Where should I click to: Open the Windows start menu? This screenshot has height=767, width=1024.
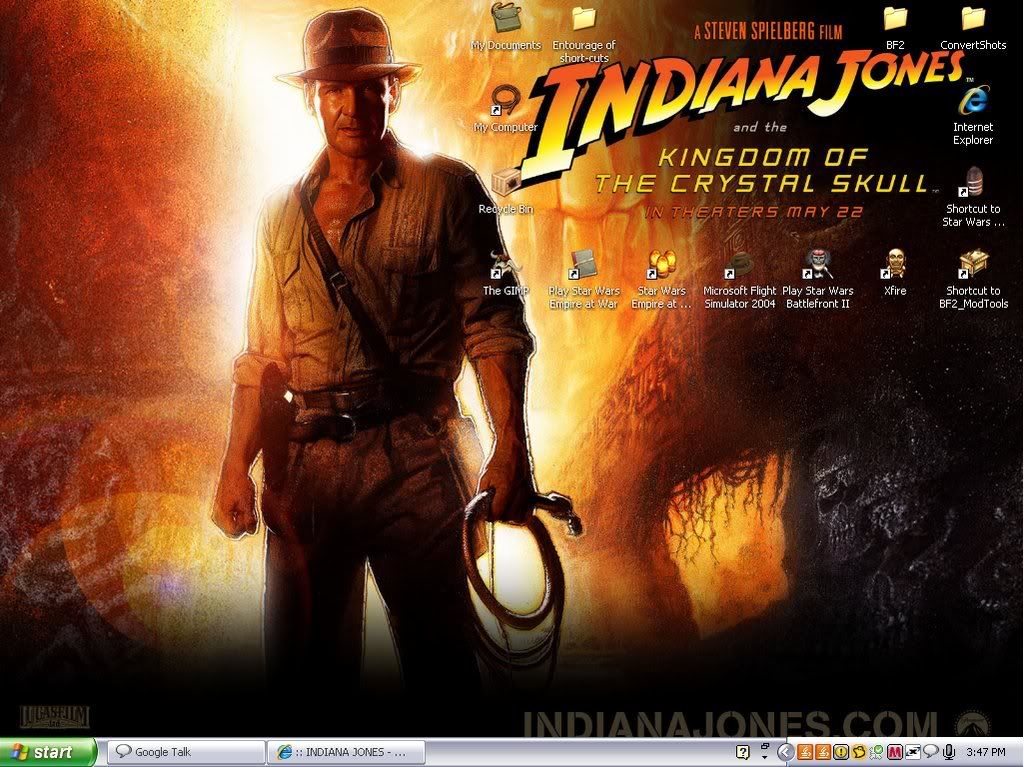[48, 752]
